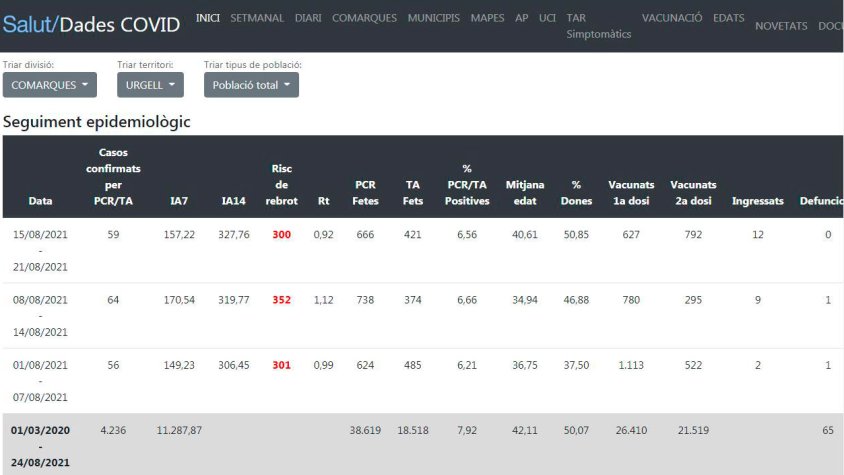Click the IA14 column header

(233, 201)
